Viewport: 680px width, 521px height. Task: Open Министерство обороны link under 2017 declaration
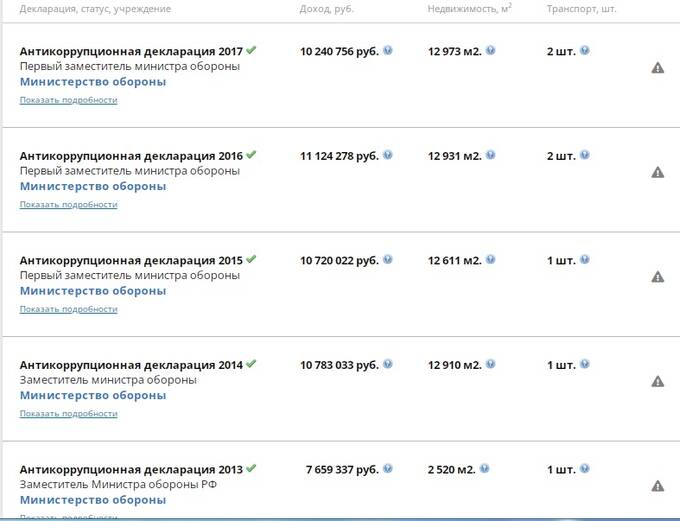coord(93,82)
